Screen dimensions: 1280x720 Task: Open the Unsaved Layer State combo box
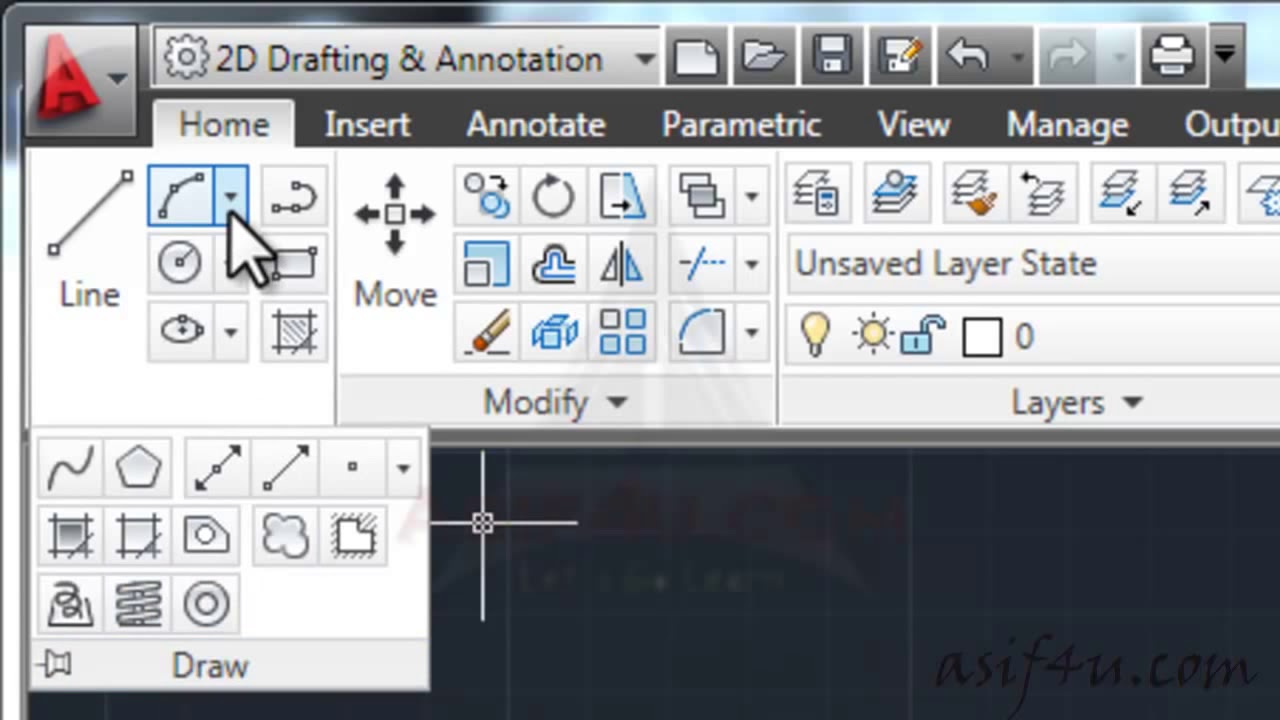point(1034,264)
